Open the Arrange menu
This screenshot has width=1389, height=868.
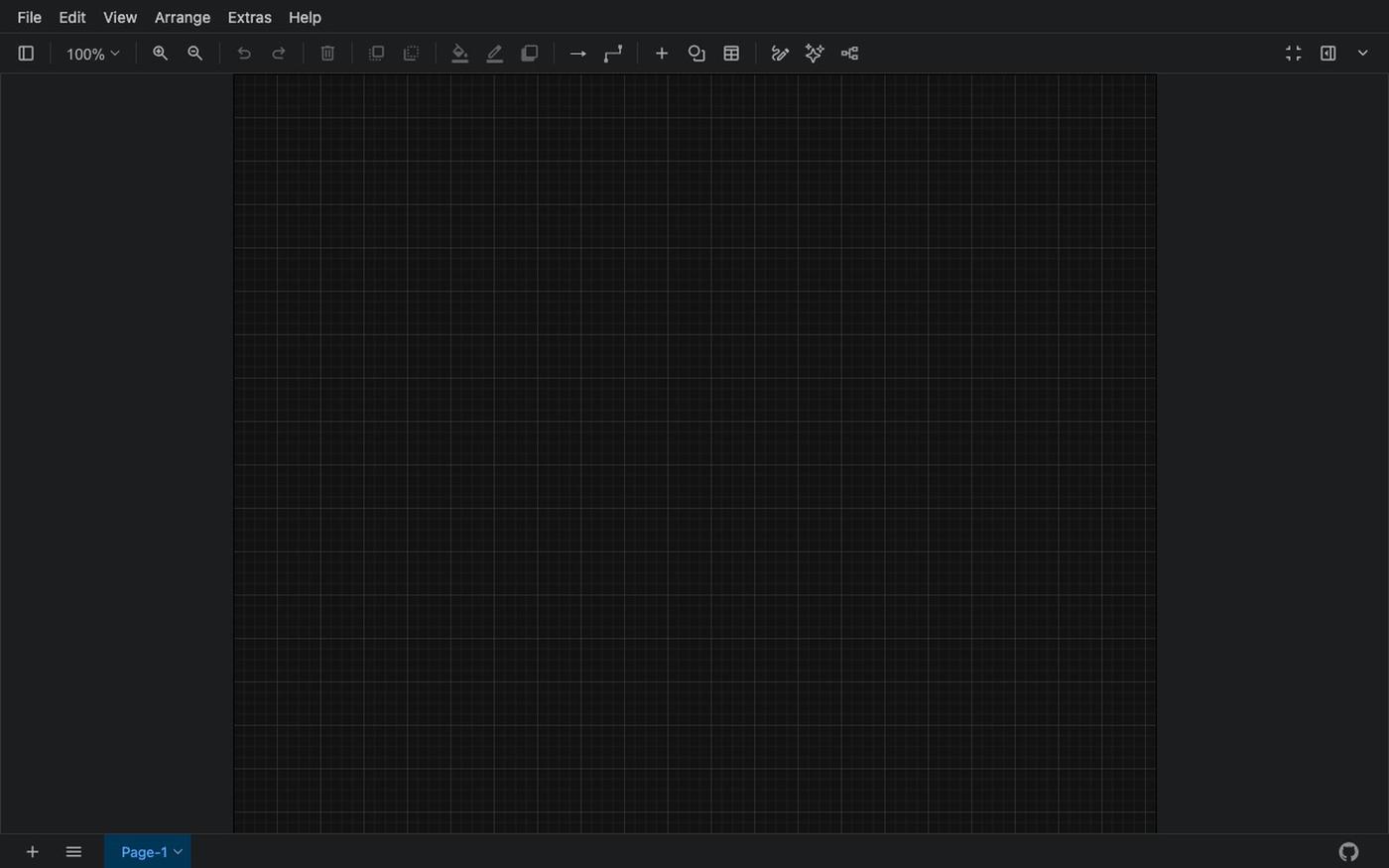point(183,17)
